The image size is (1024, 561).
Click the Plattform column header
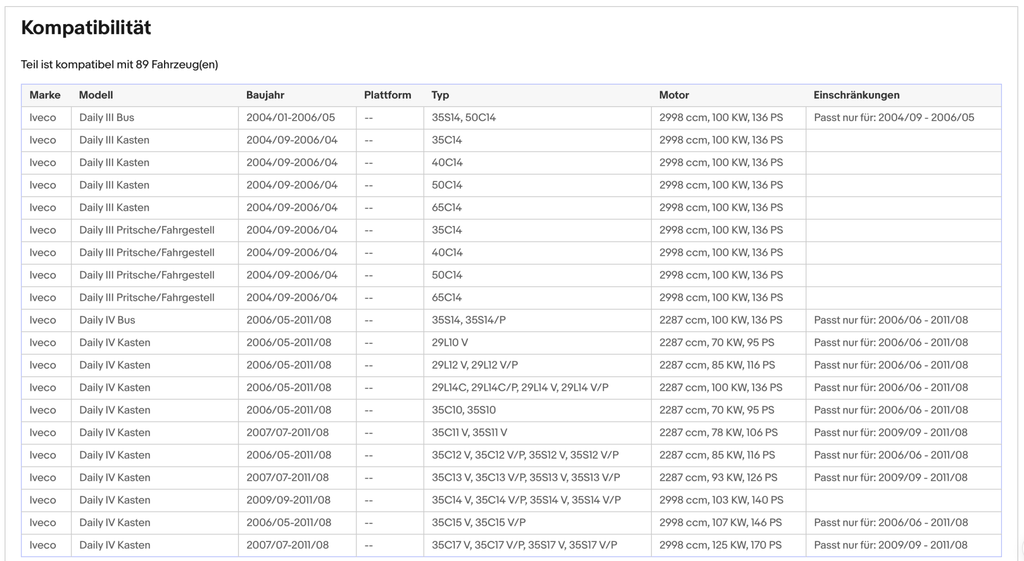pos(390,95)
